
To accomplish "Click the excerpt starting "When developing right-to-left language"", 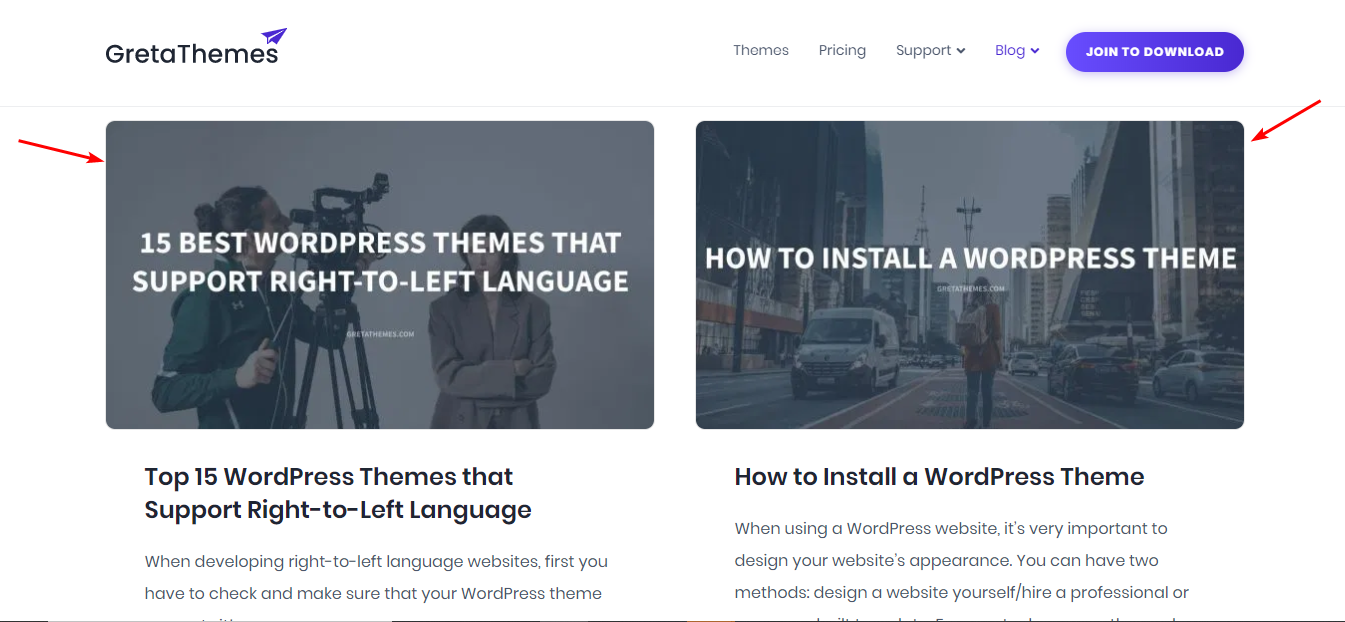I will click(x=374, y=586).
